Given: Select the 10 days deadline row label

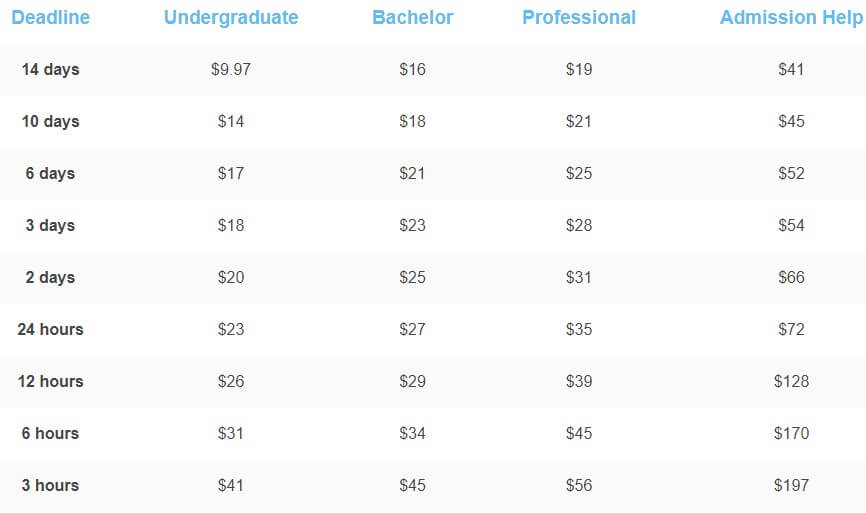Looking at the screenshot, I should (x=50, y=121).
